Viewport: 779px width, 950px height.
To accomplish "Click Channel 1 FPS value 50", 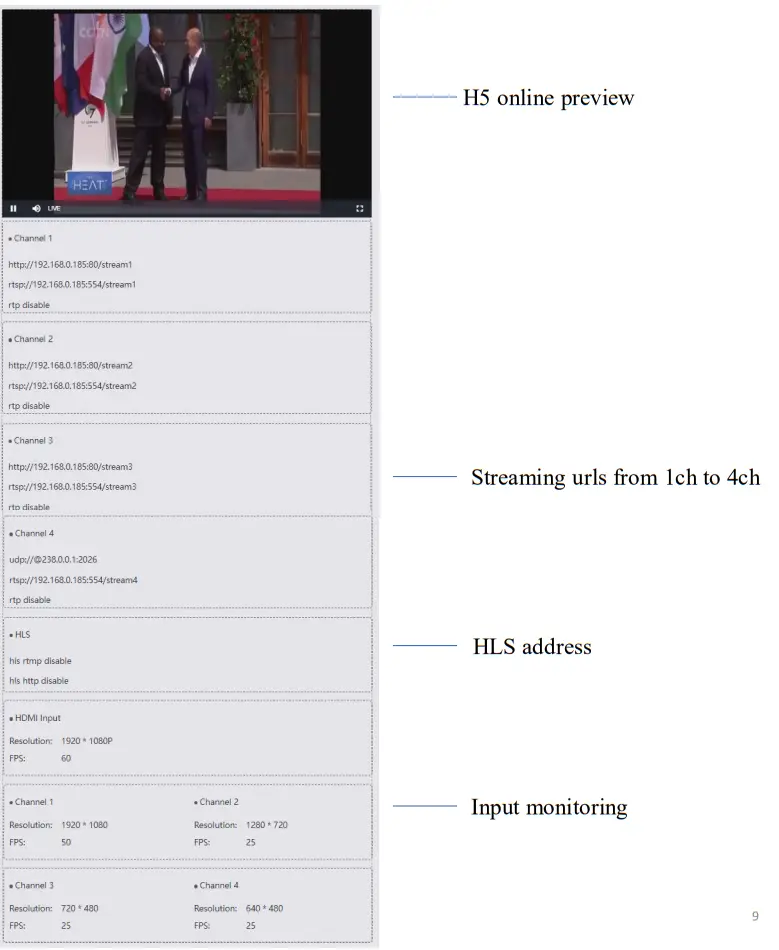I will 66,843.
